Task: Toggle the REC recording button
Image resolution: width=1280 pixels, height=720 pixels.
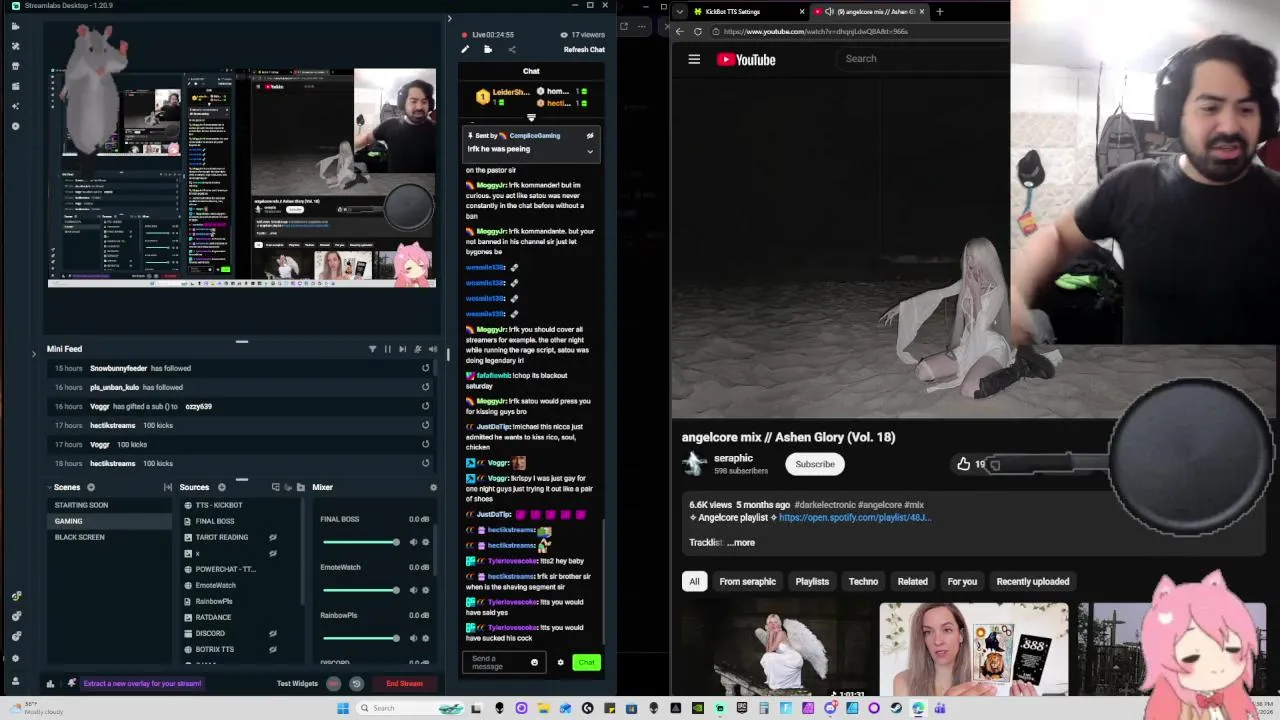Action: [x=333, y=684]
